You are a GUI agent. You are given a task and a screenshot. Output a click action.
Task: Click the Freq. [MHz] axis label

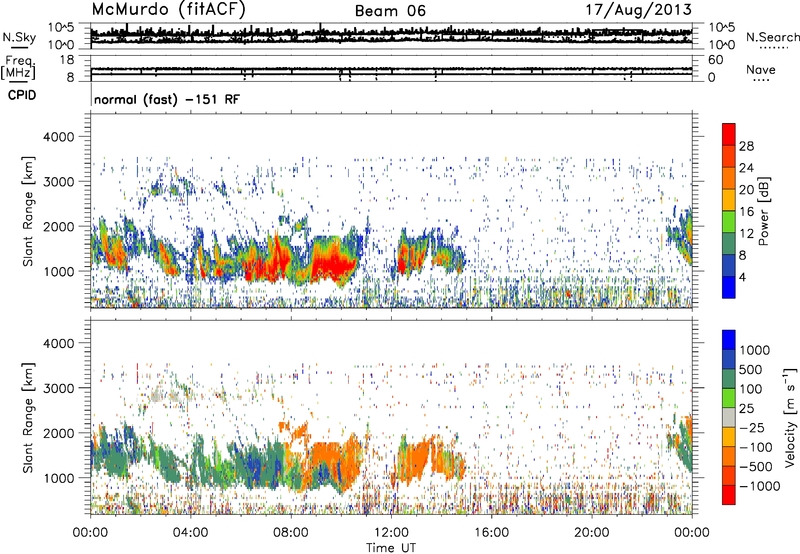pyautogui.click(x=19, y=68)
